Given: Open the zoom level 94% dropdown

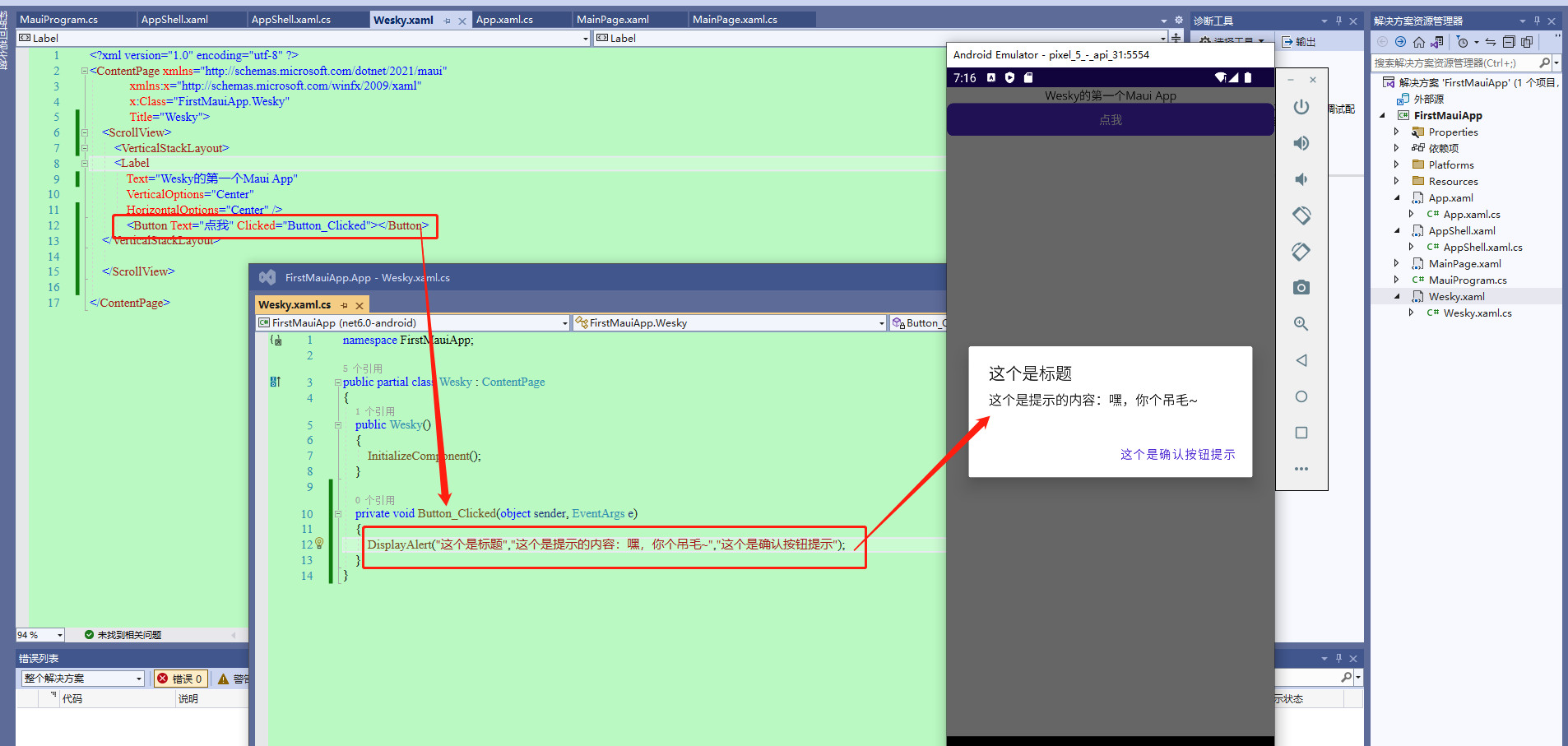Looking at the screenshot, I should pyautogui.click(x=59, y=635).
